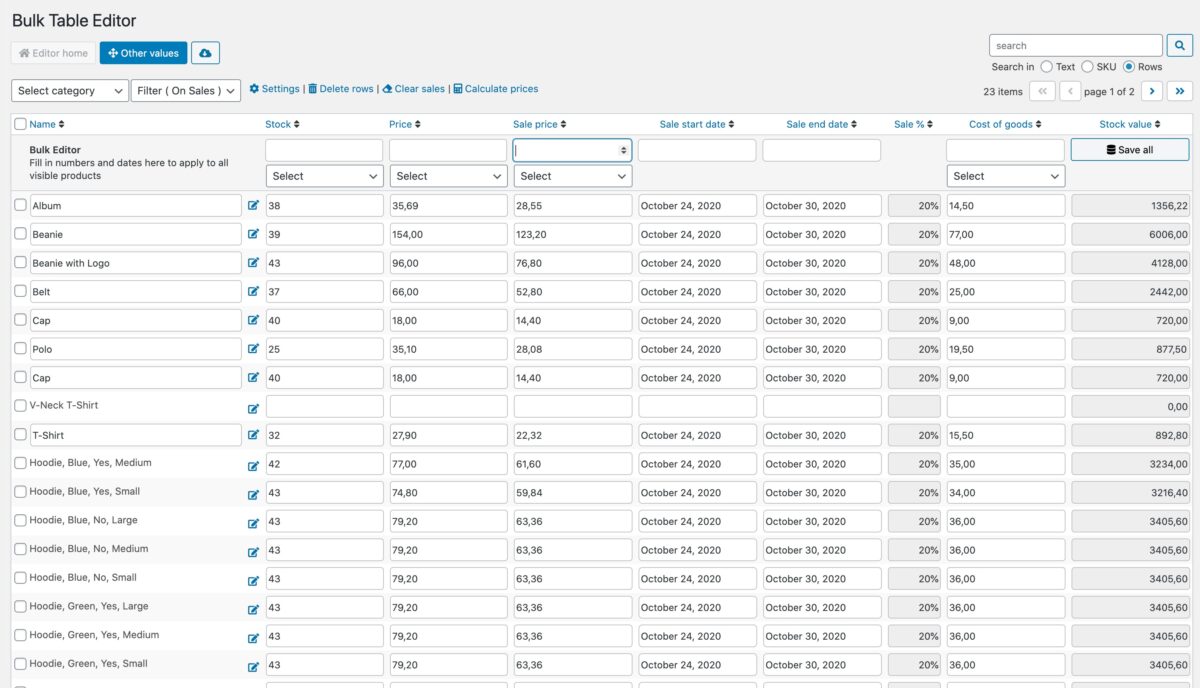Click the Other values tab button
The height and width of the screenshot is (688, 1200).
(x=143, y=53)
